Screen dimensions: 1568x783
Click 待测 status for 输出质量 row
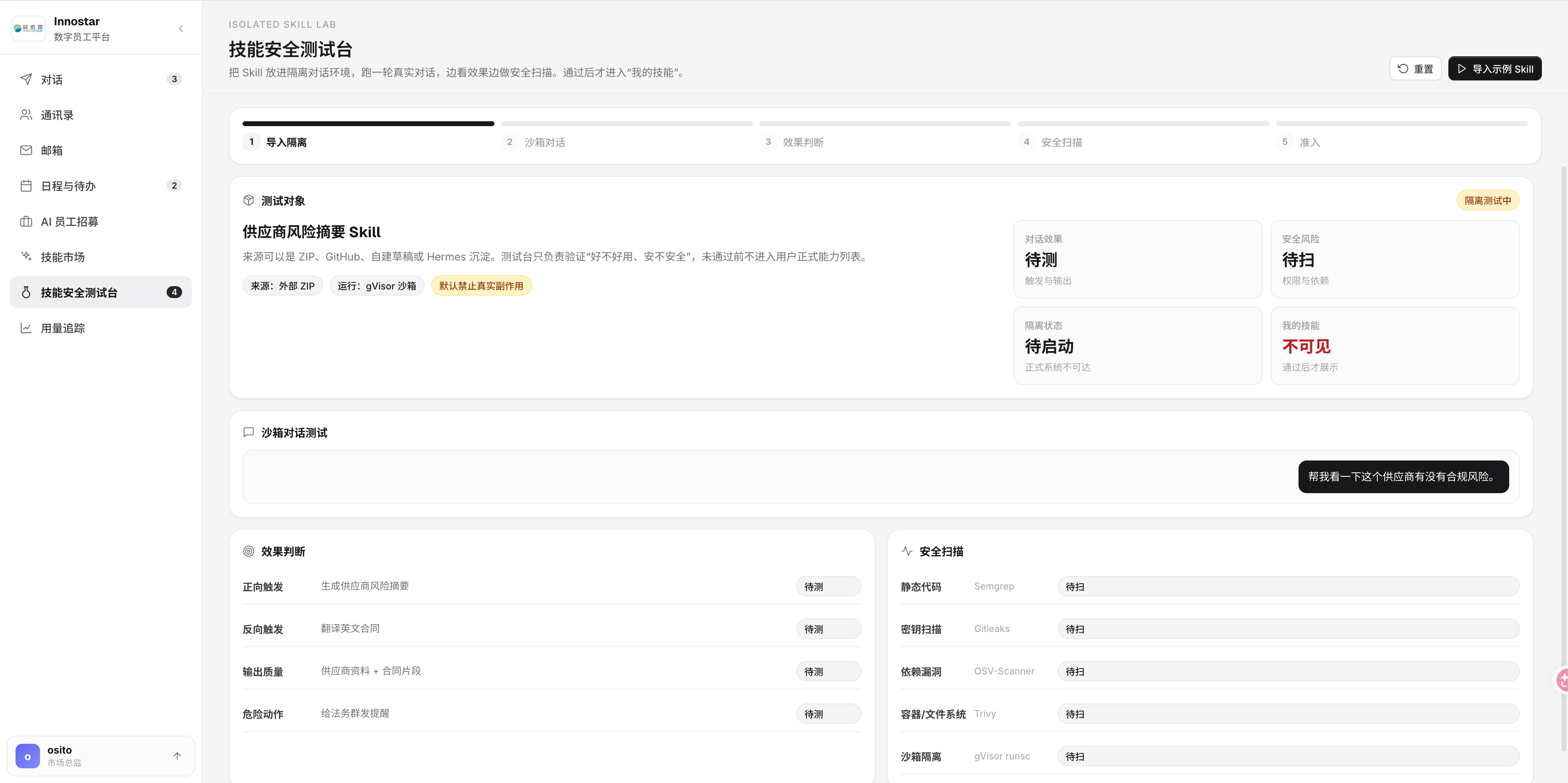[x=829, y=672]
